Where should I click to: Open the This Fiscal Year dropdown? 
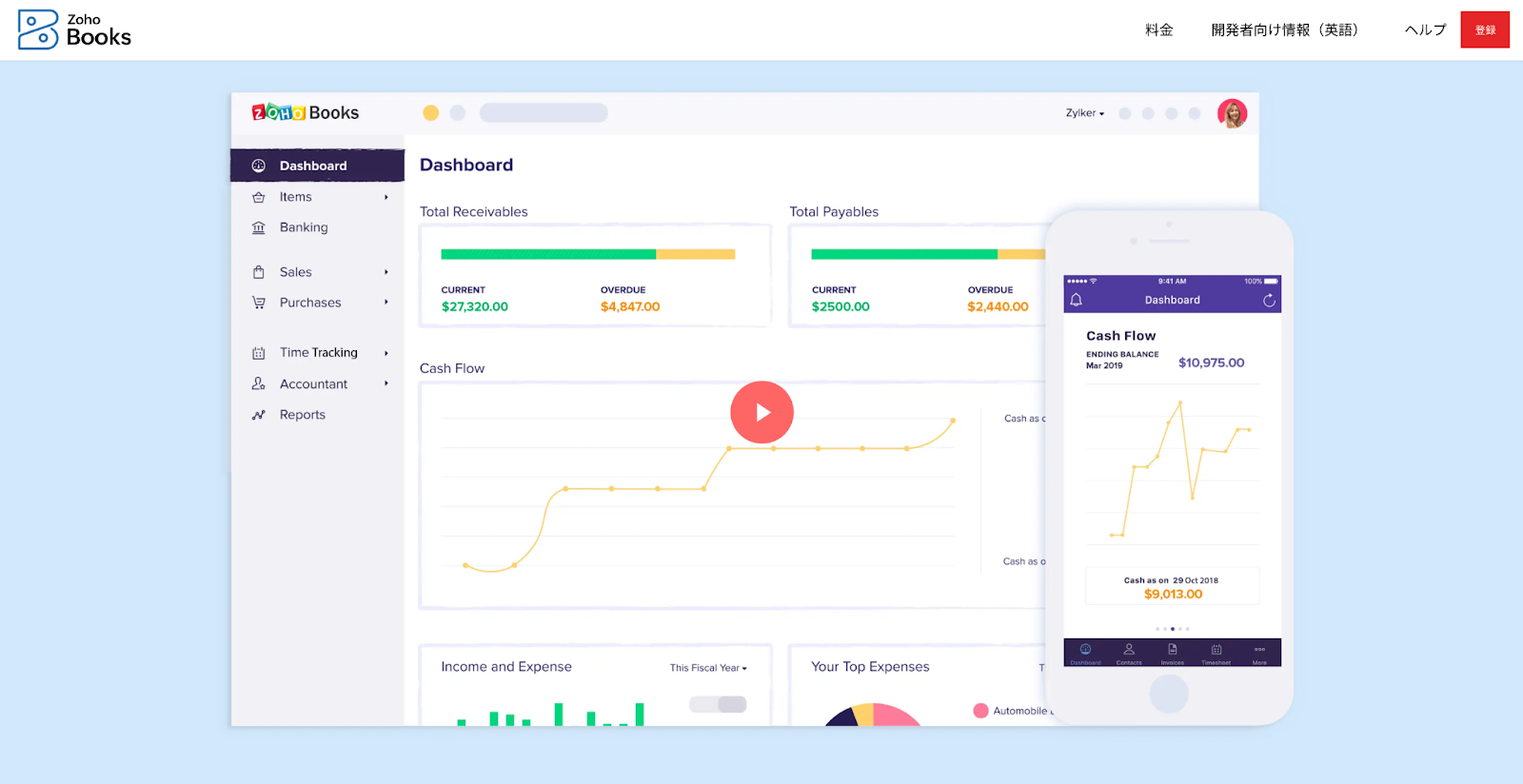[708, 668]
